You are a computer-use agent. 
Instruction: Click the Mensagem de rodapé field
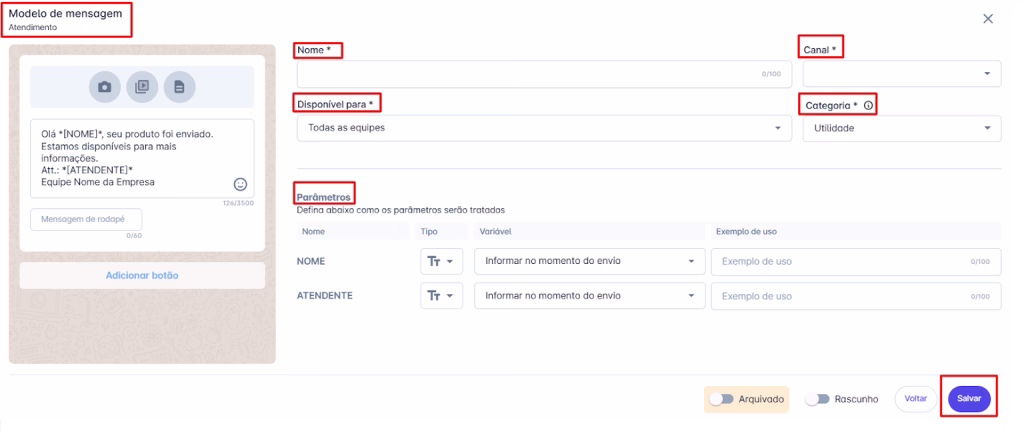click(86, 219)
